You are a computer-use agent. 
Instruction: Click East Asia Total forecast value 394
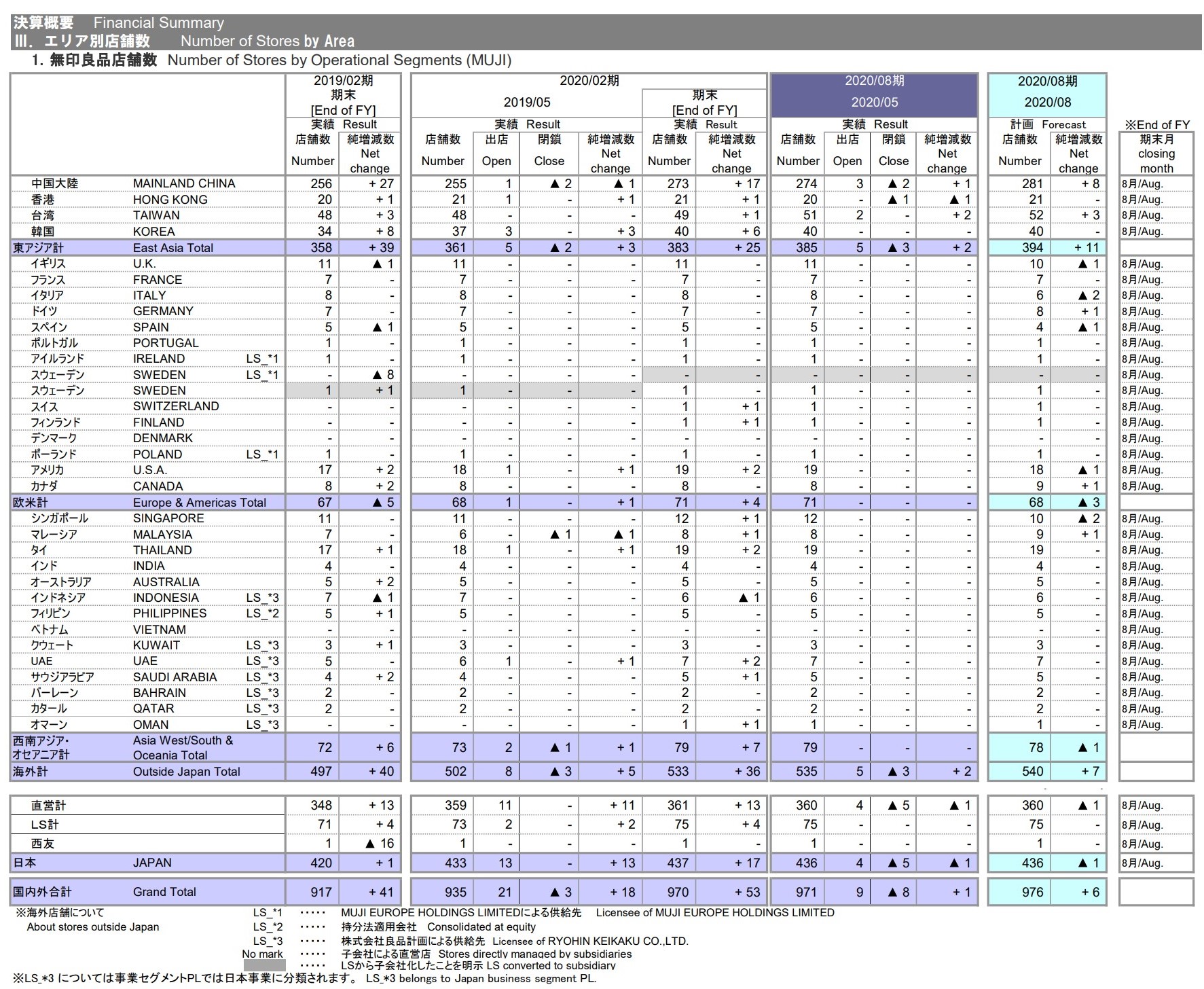pyautogui.click(x=1032, y=248)
